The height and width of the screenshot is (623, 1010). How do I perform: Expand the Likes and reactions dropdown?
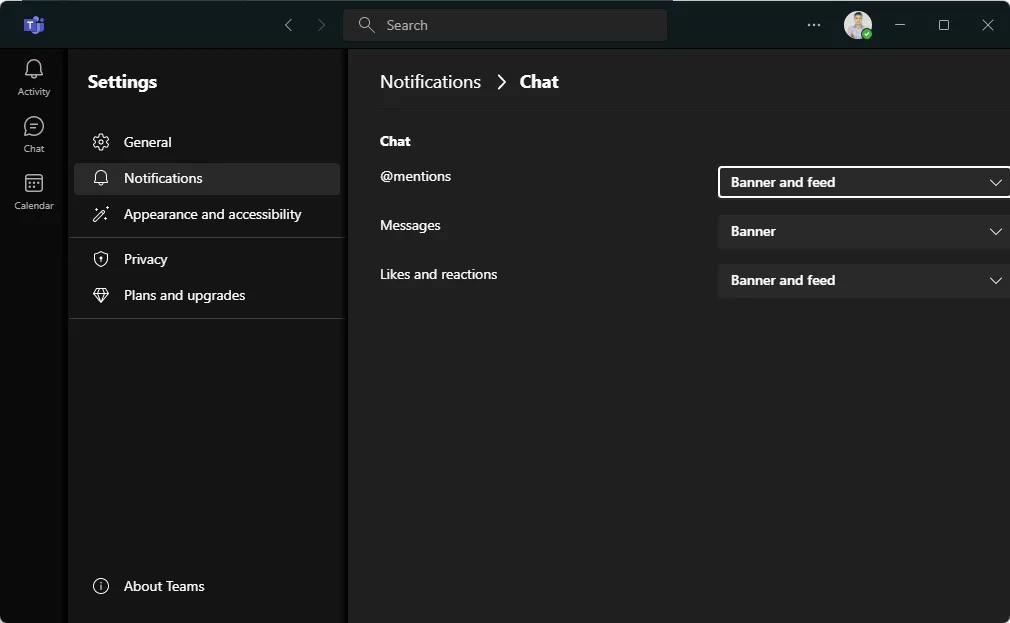click(x=864, y=280)
